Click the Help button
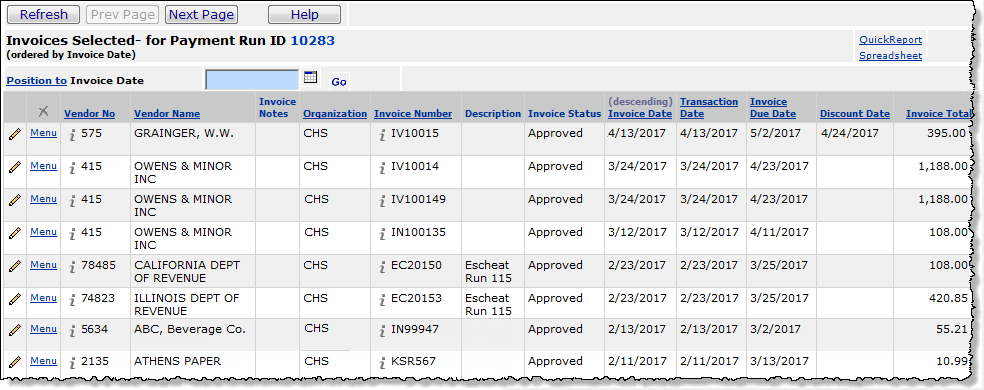This screenshot has height=390, width=984. click(304, 14)
